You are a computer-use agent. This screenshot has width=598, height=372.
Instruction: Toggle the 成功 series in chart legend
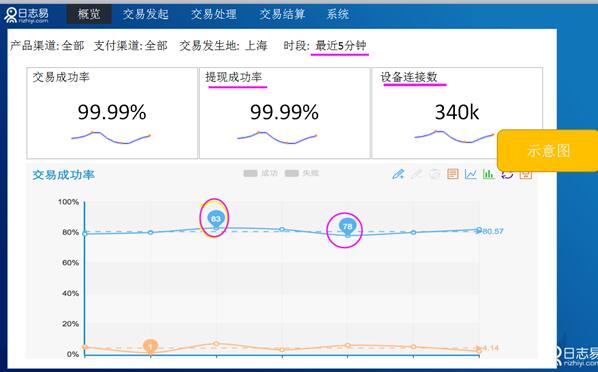click(x=260, y=173)
